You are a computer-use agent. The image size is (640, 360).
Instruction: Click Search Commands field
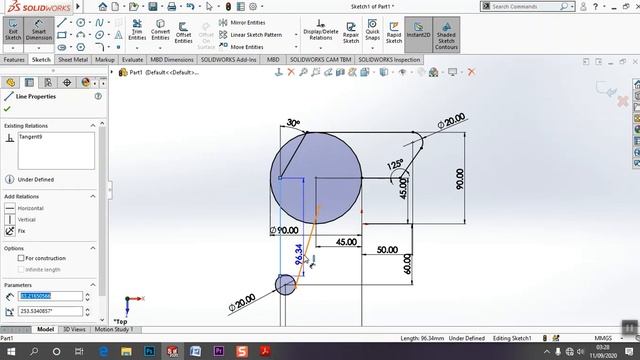[x=528, y=6]
